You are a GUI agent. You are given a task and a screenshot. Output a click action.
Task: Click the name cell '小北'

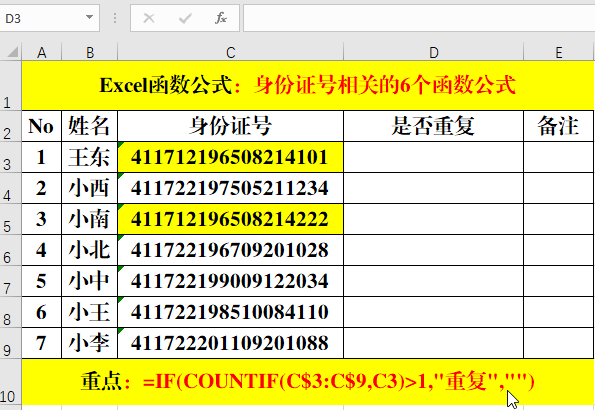(x=90, y=250)
